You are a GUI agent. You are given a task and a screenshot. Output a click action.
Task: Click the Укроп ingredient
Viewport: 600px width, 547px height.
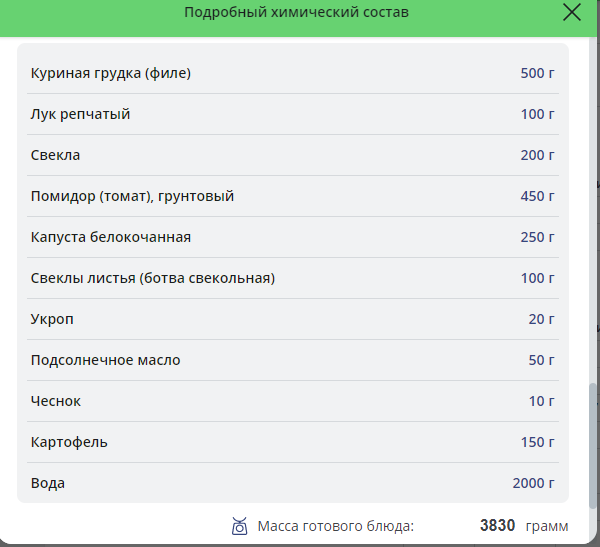tap(53, 319)
